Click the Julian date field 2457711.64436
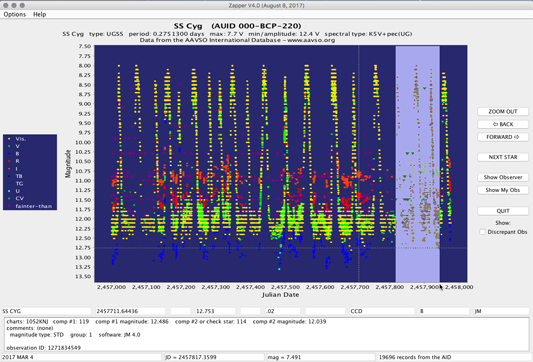This screenshot has width=533, height=362. tap(131, 311)
